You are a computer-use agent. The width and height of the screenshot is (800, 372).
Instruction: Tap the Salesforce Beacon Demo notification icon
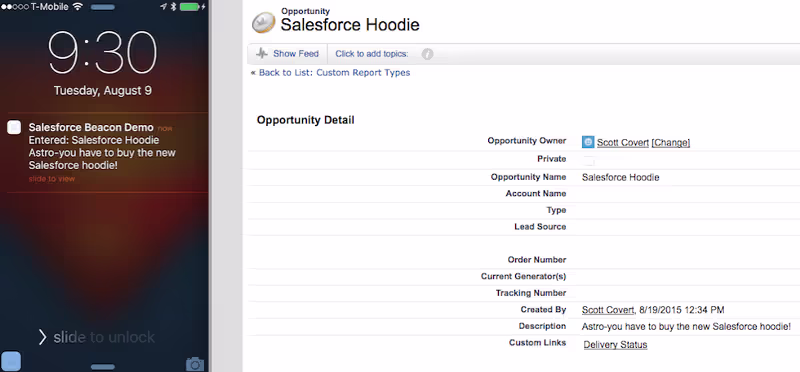pos(14,128)
